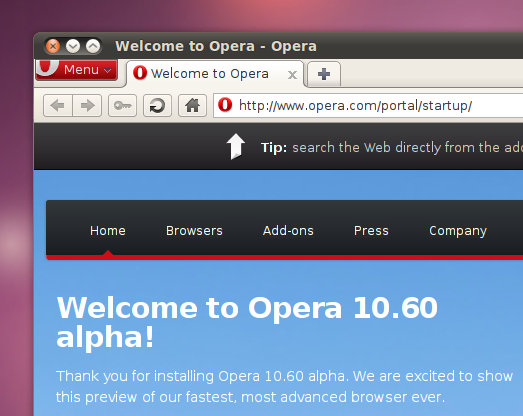The height and width of the screenshot is (416, 523).
Task: Focus the address bar URL field
Action: [368, 105]
